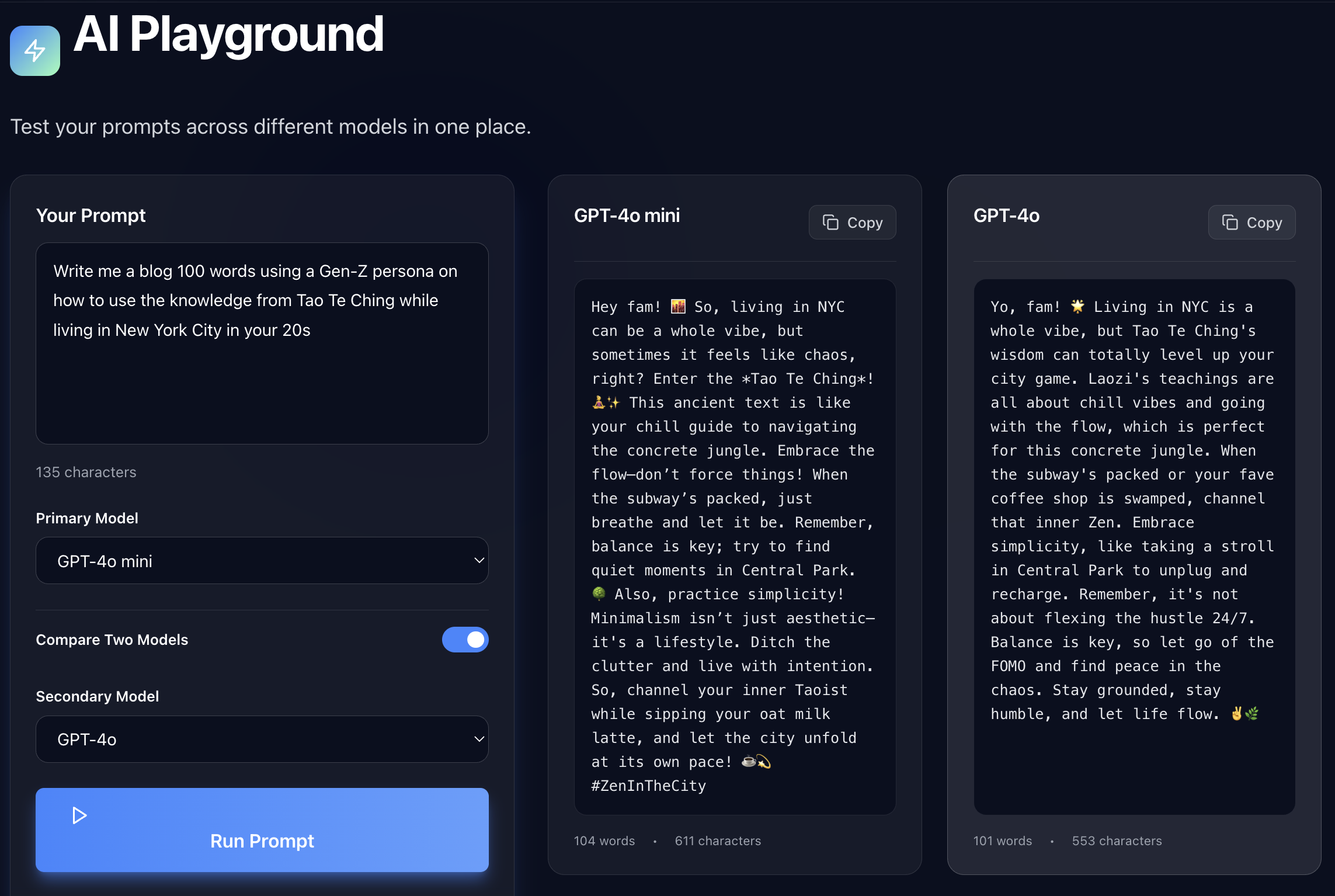Screen dimensions: 1335x896
Task: Click Copy button text for GPT-4o output
Action: (x=1264, y=223)
